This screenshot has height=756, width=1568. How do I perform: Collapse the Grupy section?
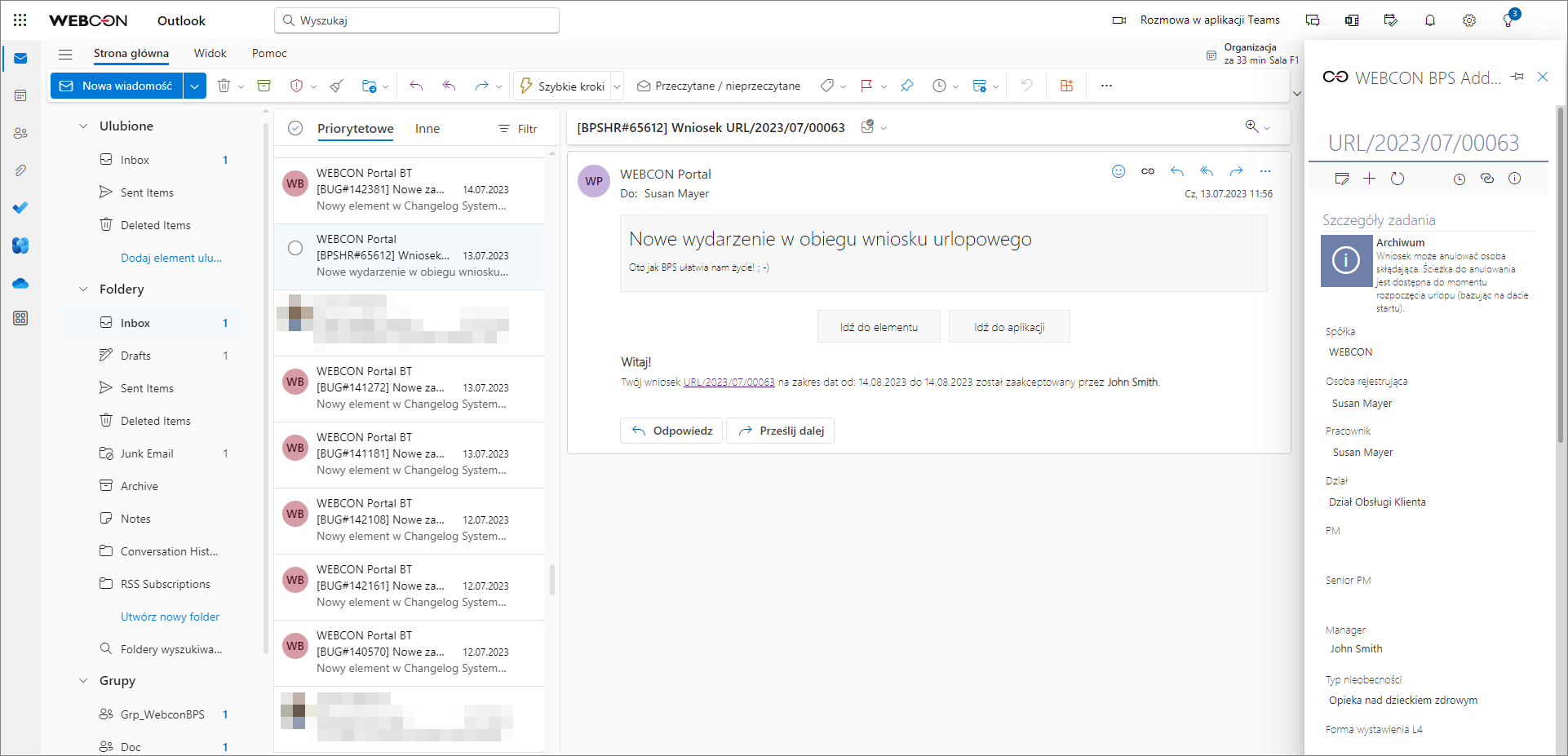click(82, 681)
